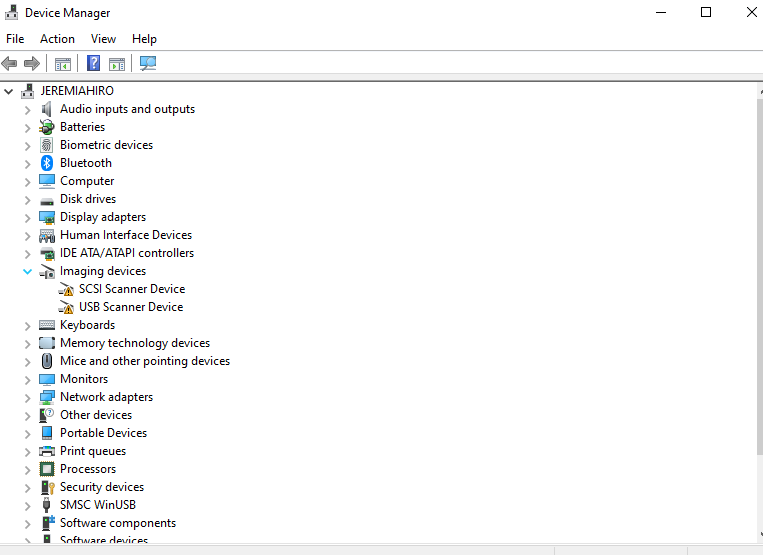
Task: Select the USB Scanner Device entry
Action: [x=131, y=307]
